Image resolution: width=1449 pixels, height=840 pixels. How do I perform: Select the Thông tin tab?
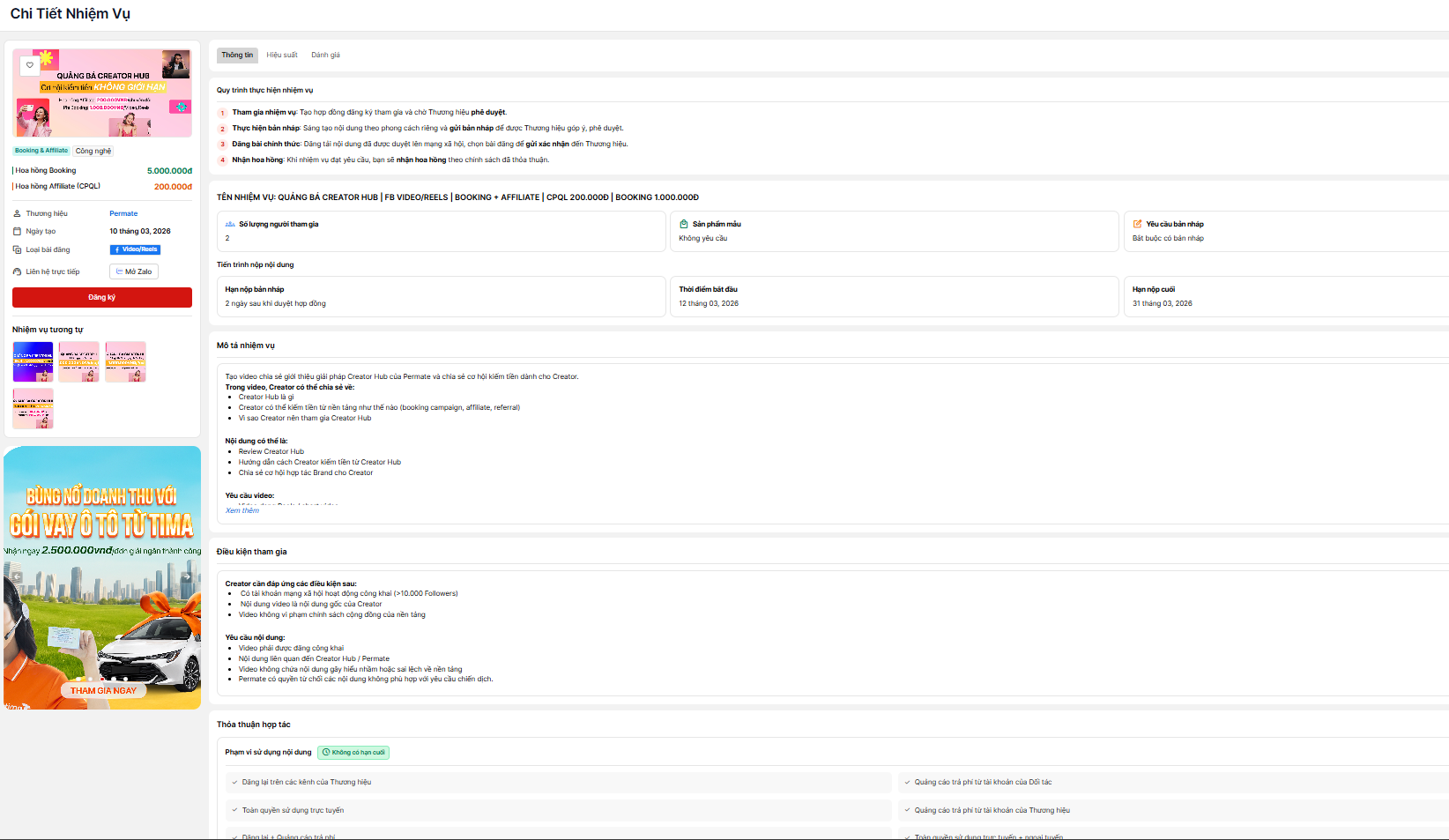237,55
